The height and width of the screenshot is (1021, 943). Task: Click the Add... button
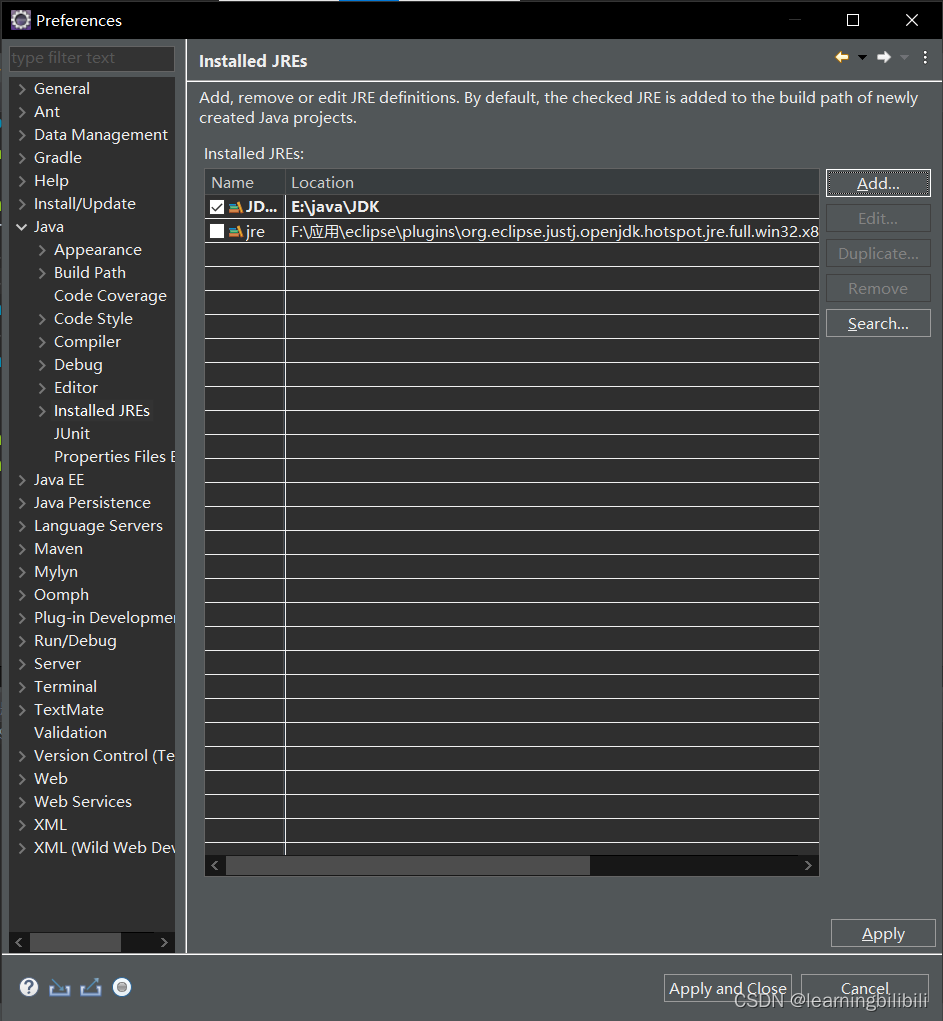click(878, 183)
